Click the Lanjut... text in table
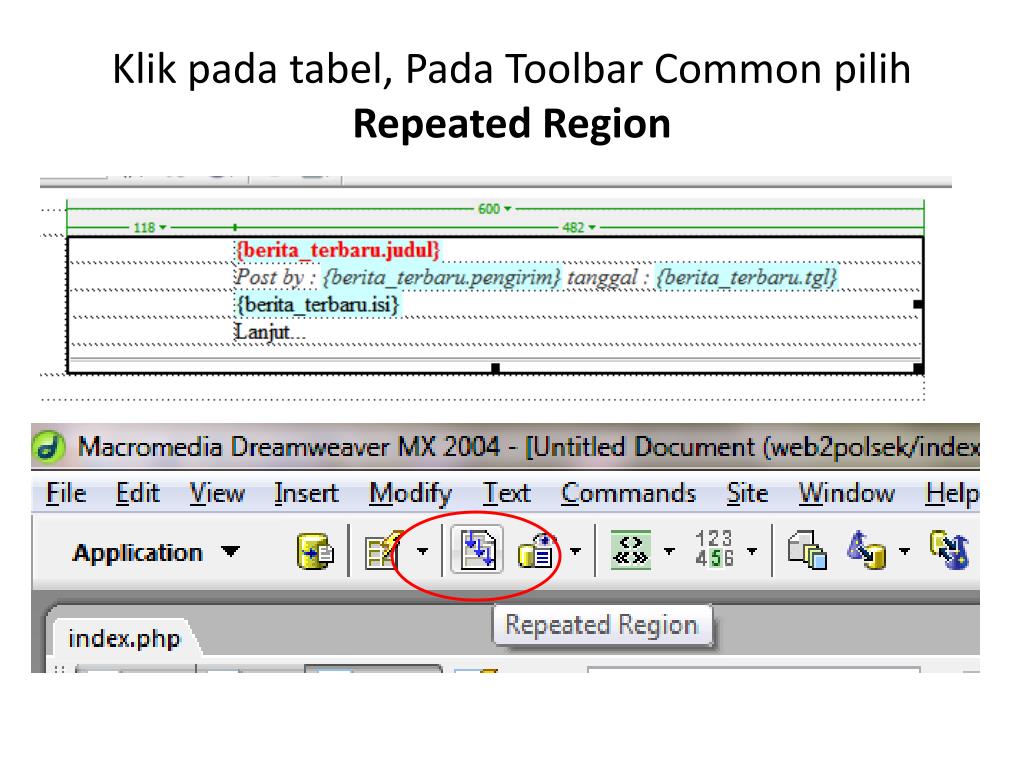This screenshot has width=1024, height=768. tap(270, 332)
